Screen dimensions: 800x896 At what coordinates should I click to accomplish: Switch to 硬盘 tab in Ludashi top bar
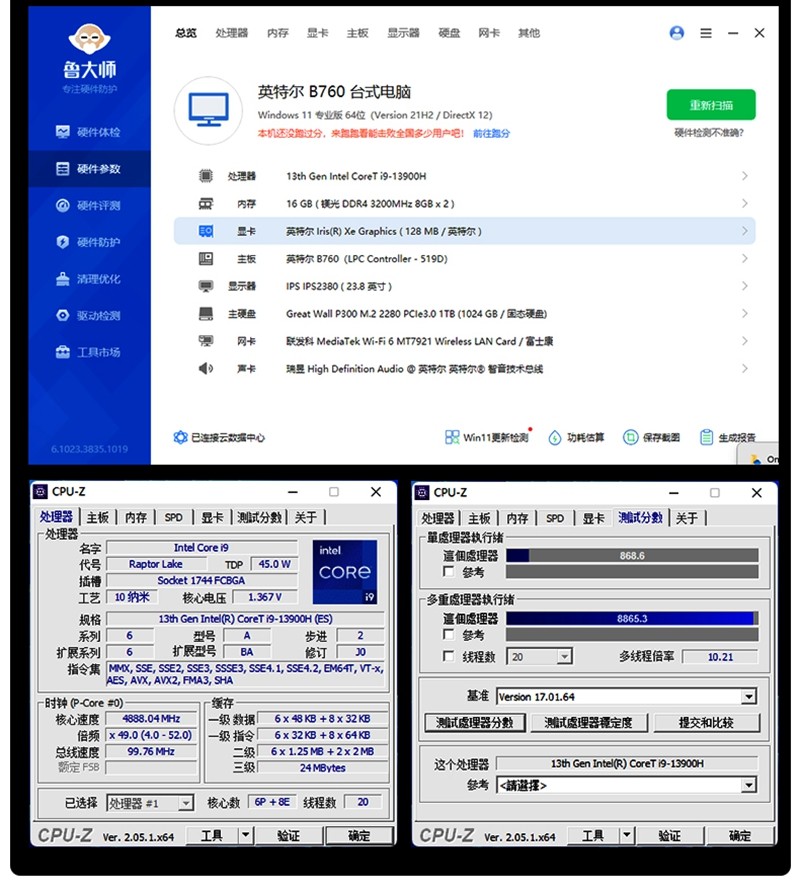[x=449, y=33]
